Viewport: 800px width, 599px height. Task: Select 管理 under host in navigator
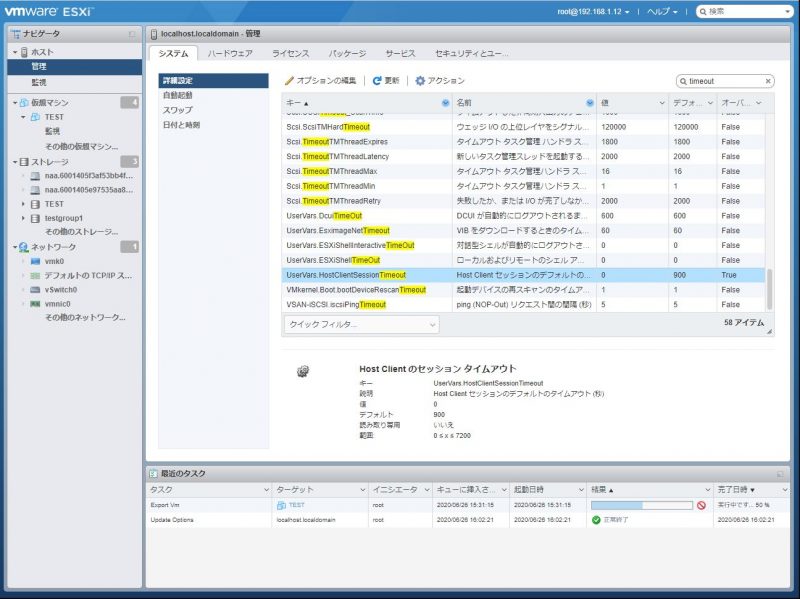pos(74,67)
